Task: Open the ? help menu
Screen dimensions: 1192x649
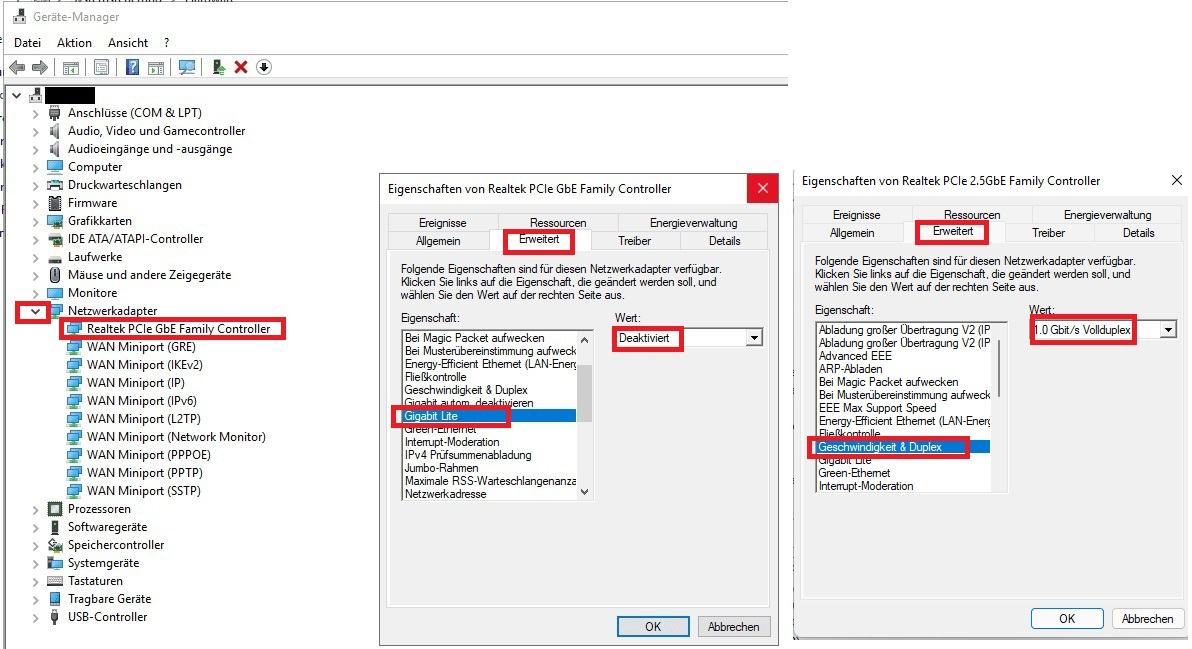Action: pos(166,43)
